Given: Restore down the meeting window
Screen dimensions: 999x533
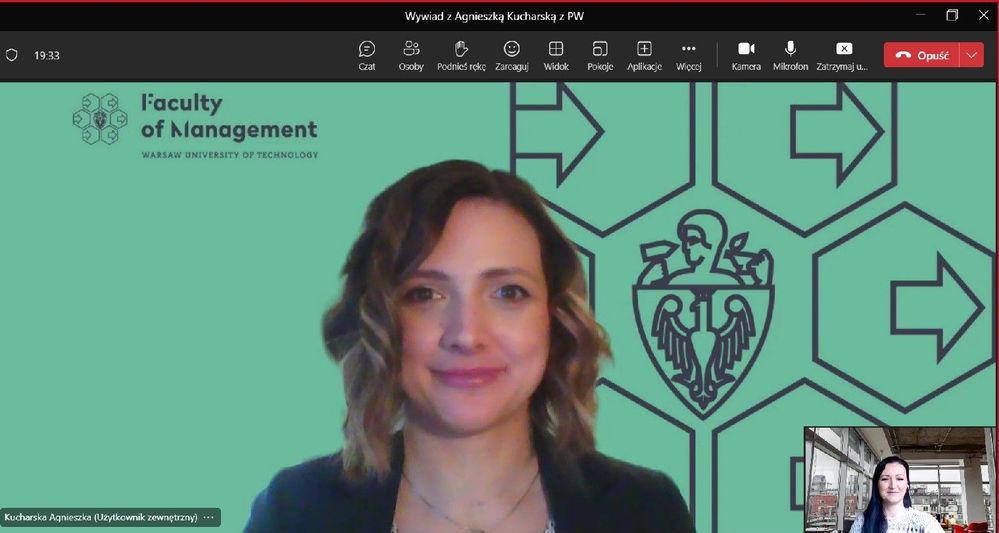Looking at the screenshot, I should tap(952, 15).
